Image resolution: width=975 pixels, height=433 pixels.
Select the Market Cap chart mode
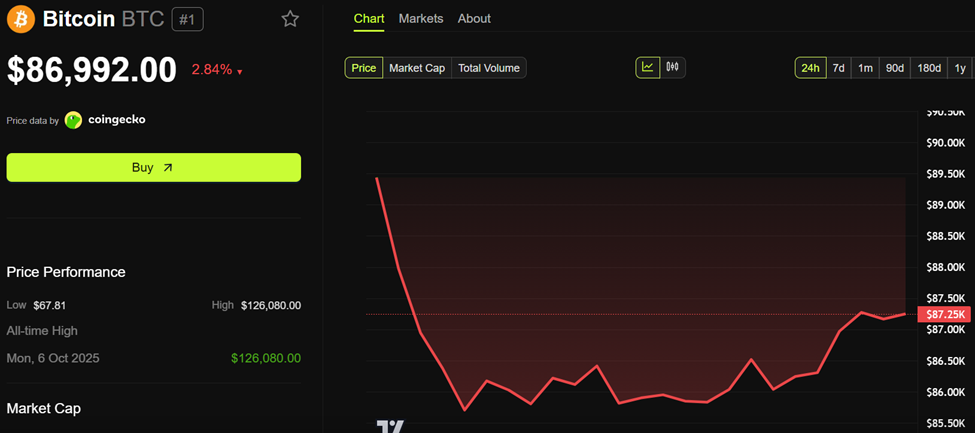(x=417, y=68)
